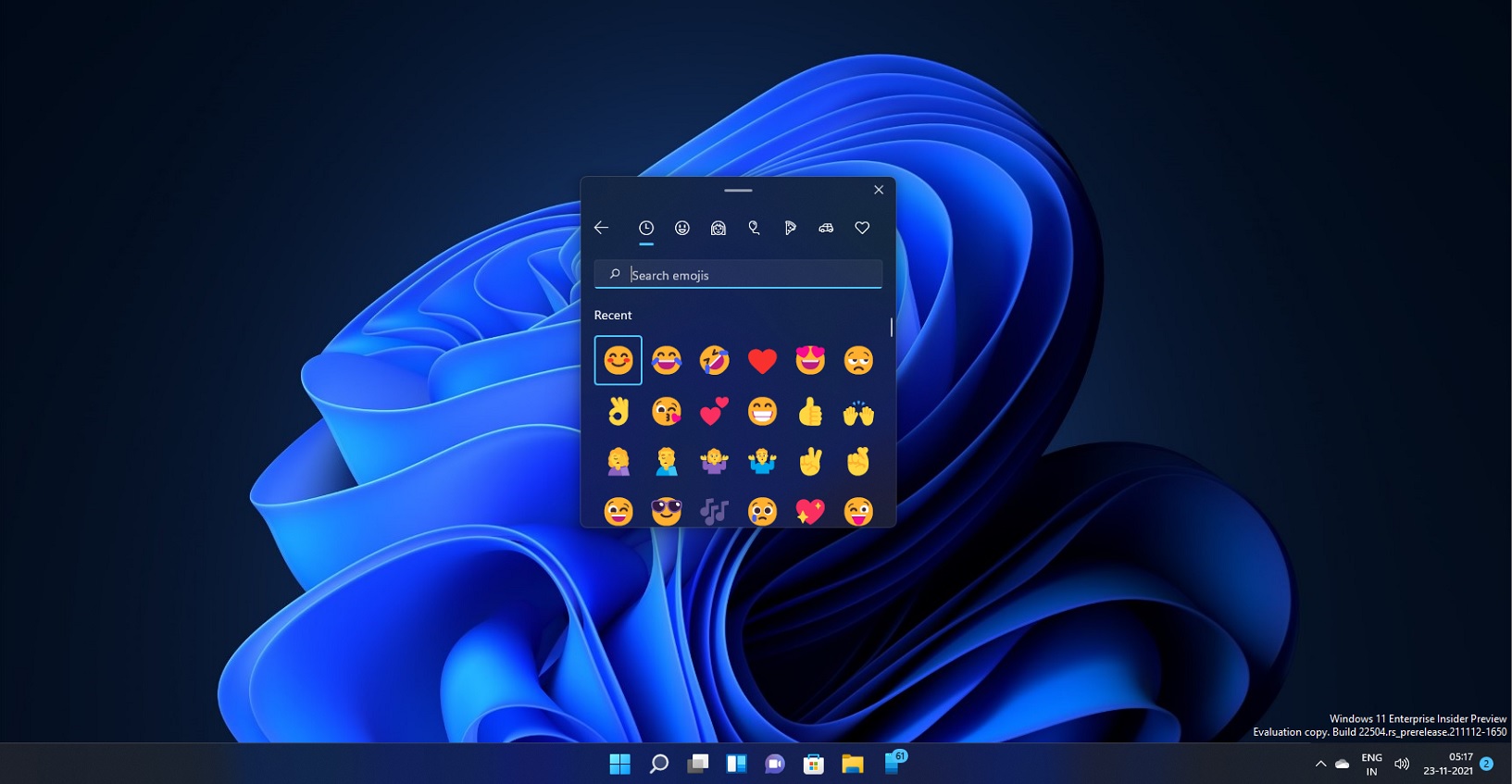
Task: Insert the smiling face with blush emoji
Action: point(619,360)
